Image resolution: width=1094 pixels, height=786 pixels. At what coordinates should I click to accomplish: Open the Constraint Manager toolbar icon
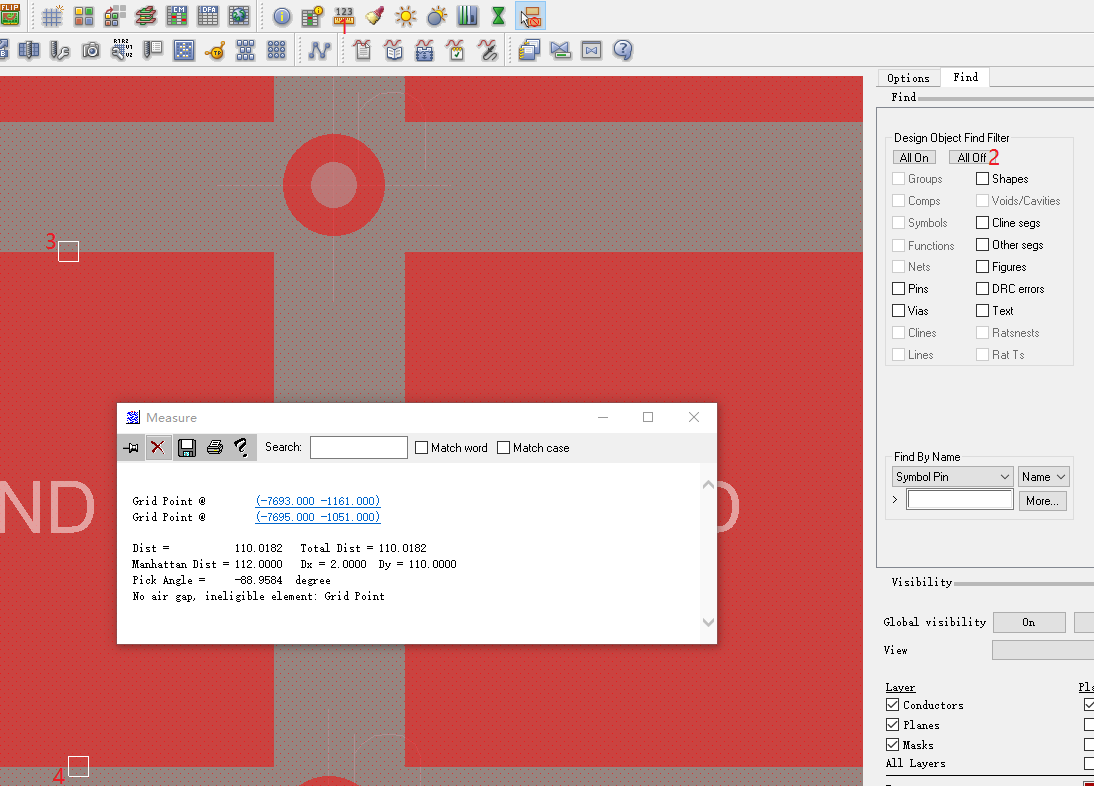[x=176, y=16]
